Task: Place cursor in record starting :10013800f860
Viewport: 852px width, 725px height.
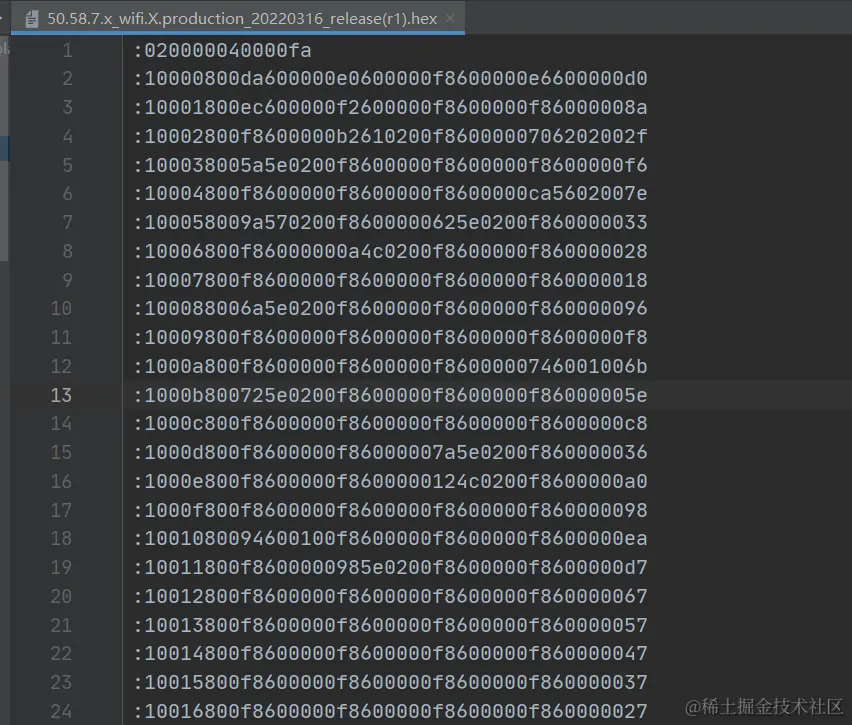Action: click(391, 626)
